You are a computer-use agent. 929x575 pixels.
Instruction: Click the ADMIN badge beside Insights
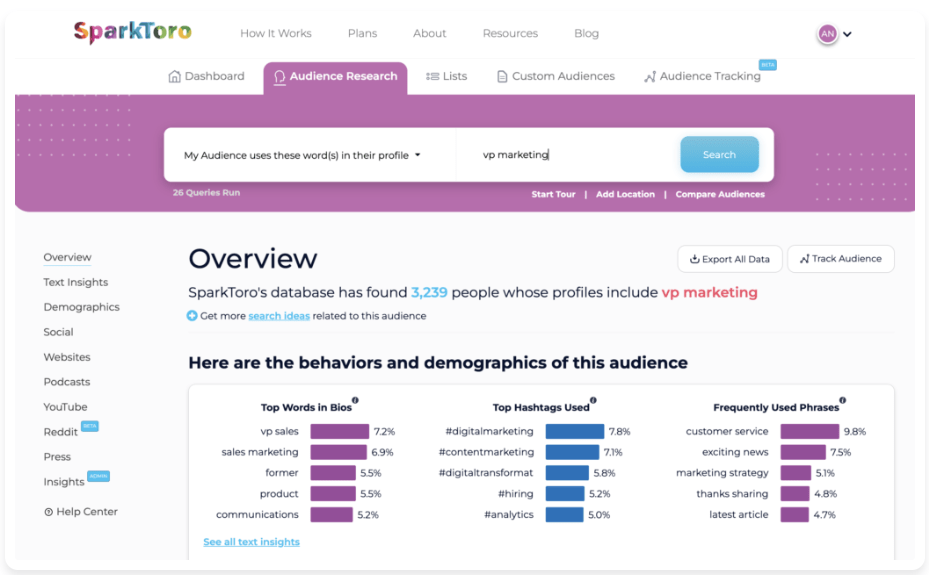click(x=98, y=476)
